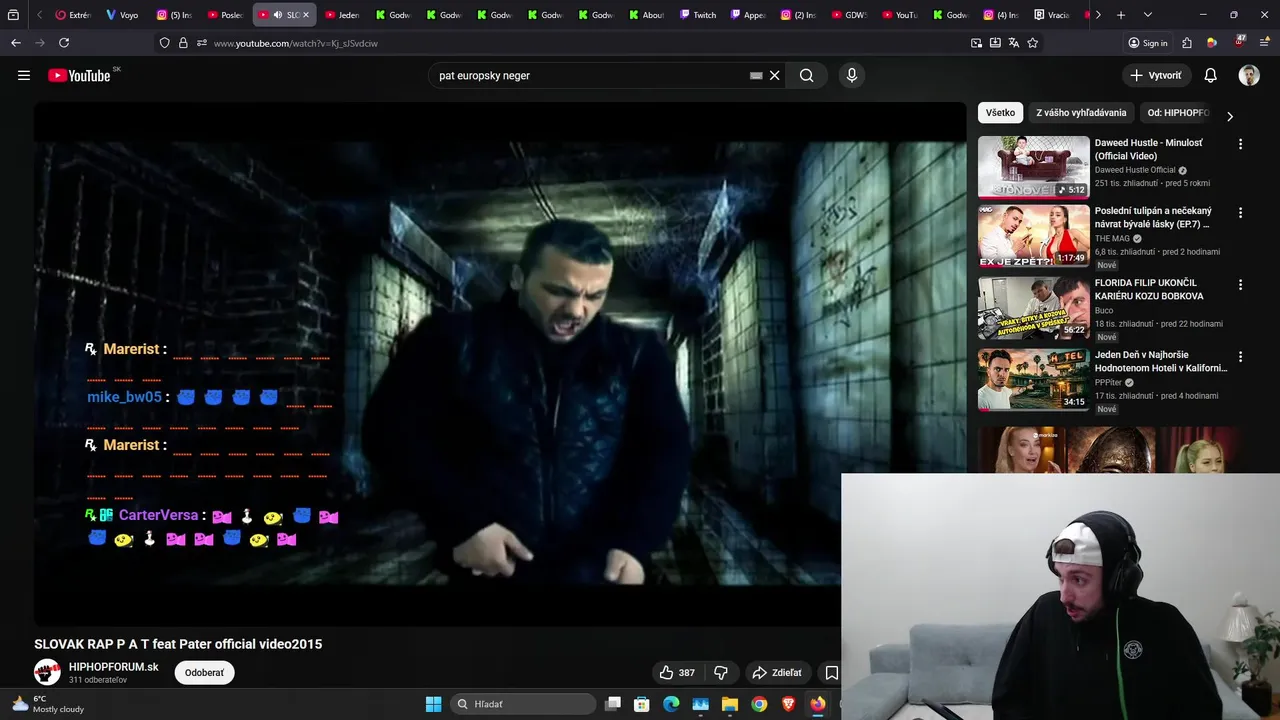Run search with the magnifier button
Image resolution: width=1280 pixels, height=720 pixels.
point(806,75)
